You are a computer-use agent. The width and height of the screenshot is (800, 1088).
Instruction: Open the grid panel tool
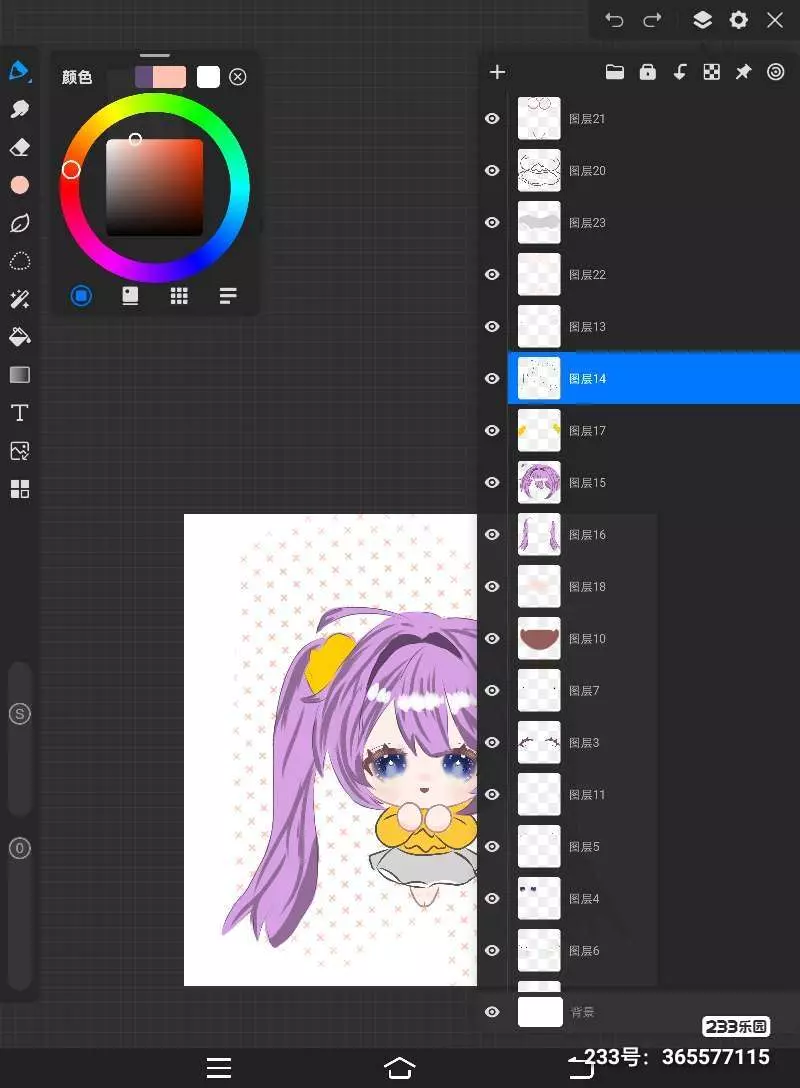(x=19, y=489)
